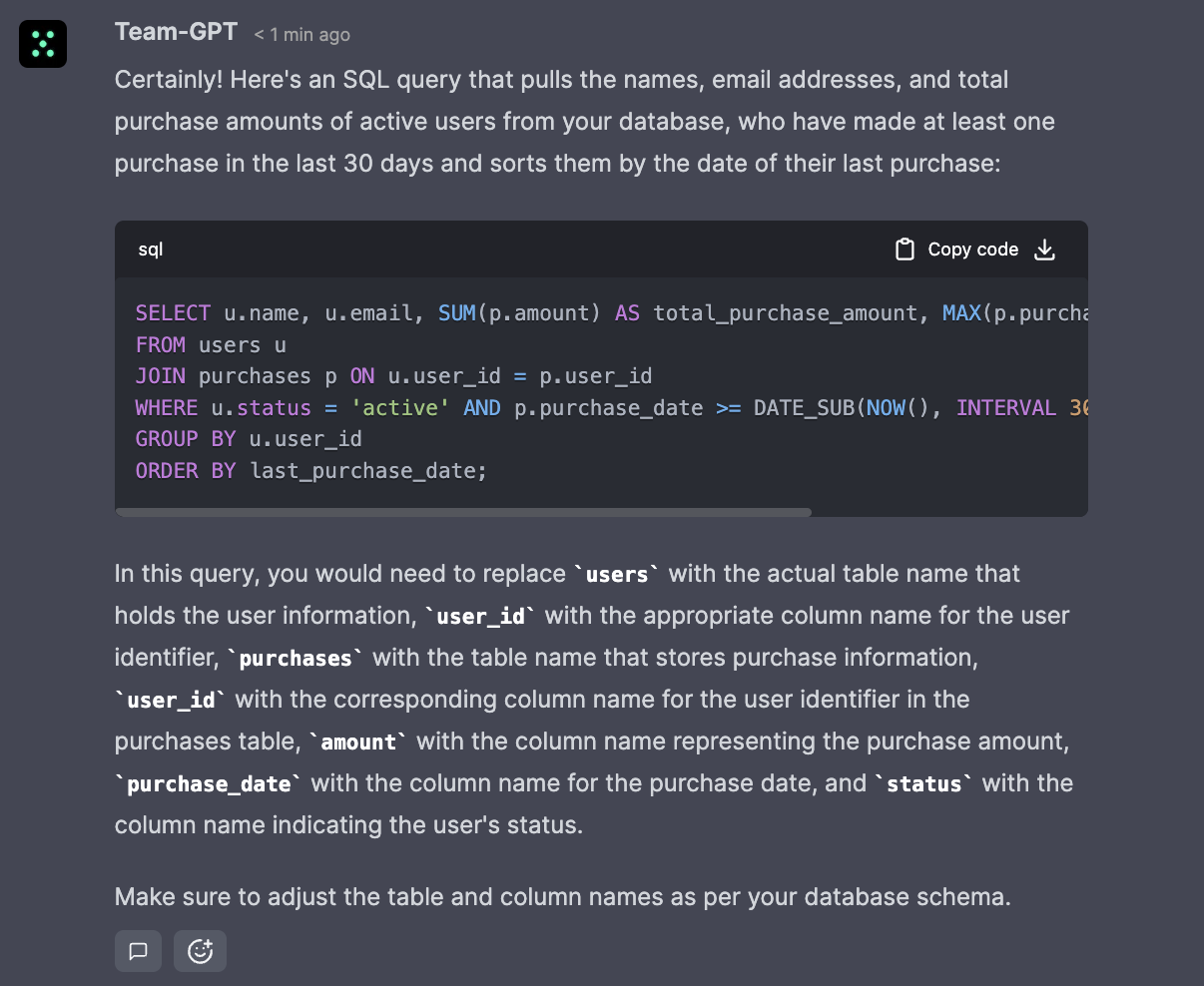
Task: Click the code block horizontal scrollbar
Action: click(463, 513)
